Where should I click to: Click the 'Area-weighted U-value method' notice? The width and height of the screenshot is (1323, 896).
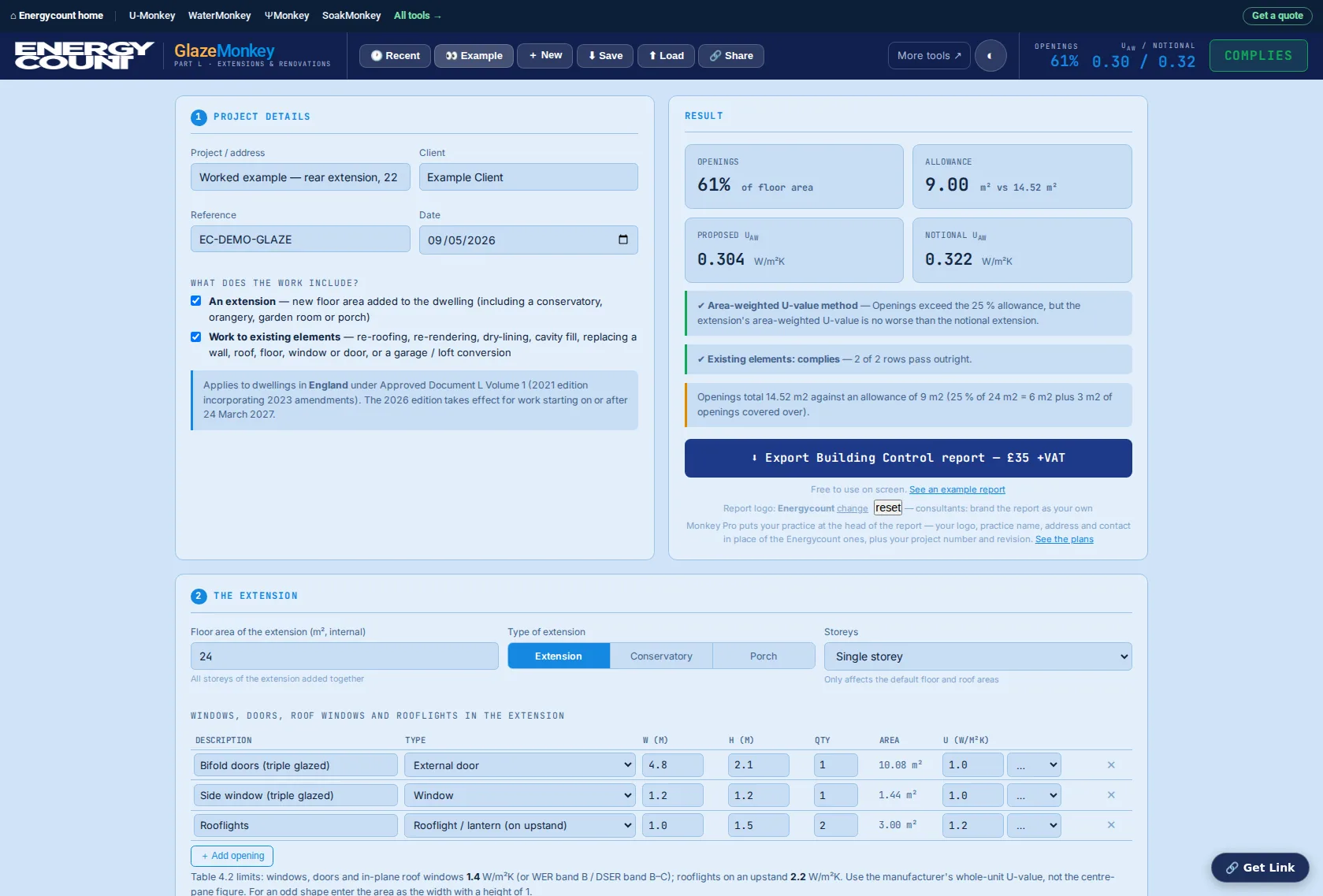909,313
